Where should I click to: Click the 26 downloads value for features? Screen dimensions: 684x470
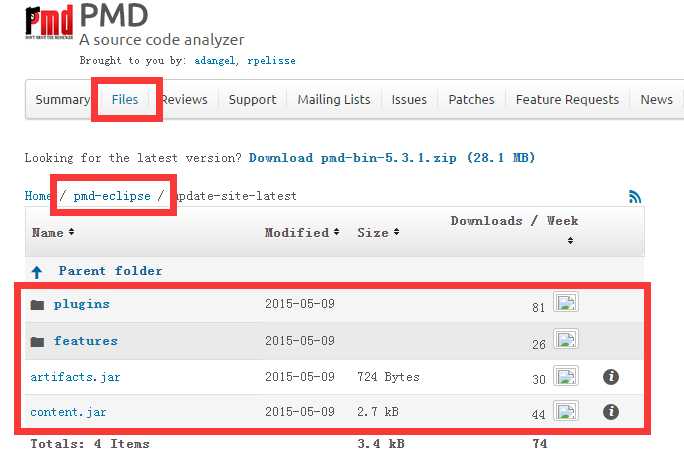tap(539, 345)
